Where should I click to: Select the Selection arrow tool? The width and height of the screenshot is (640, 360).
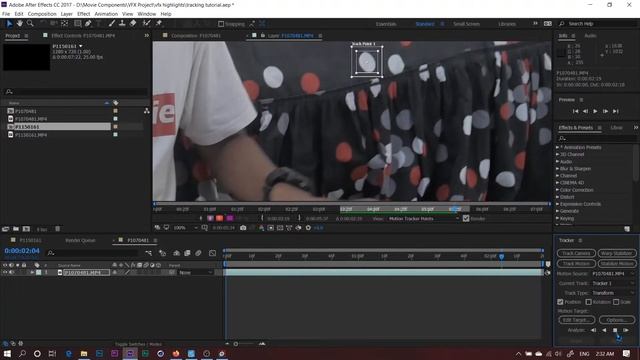tap(9, 24)
